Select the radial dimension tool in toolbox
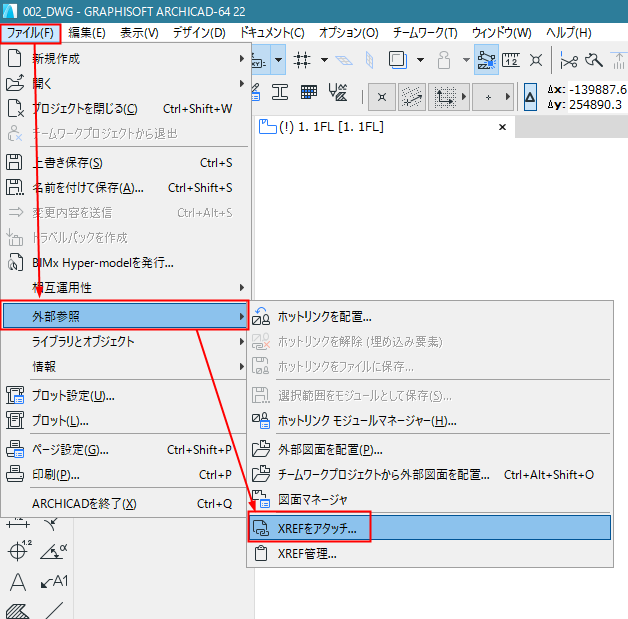Viewport: 628px width, 619px height. 18,552
